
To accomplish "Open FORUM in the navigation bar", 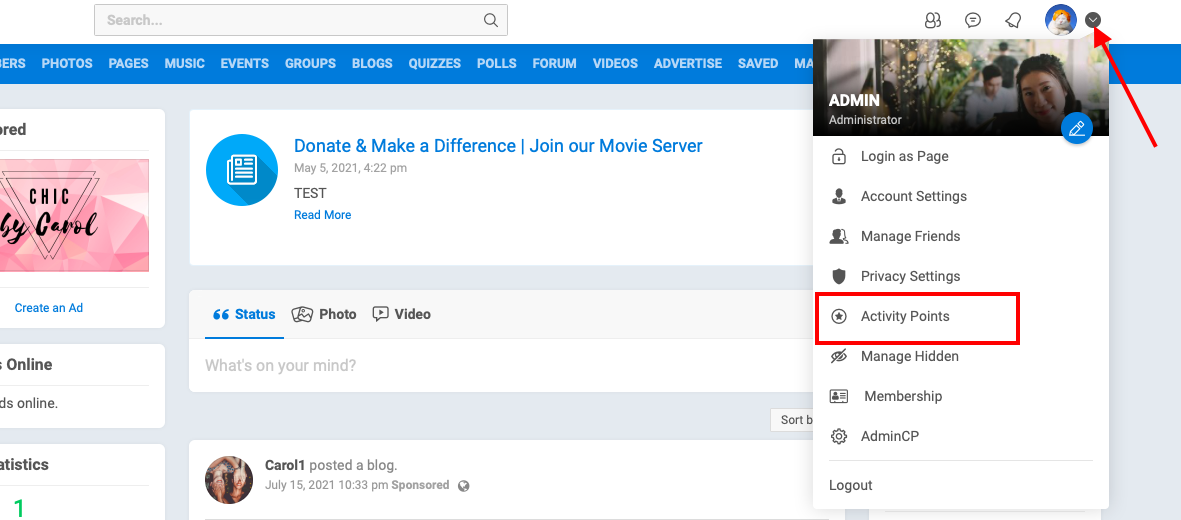I will 554,64.
